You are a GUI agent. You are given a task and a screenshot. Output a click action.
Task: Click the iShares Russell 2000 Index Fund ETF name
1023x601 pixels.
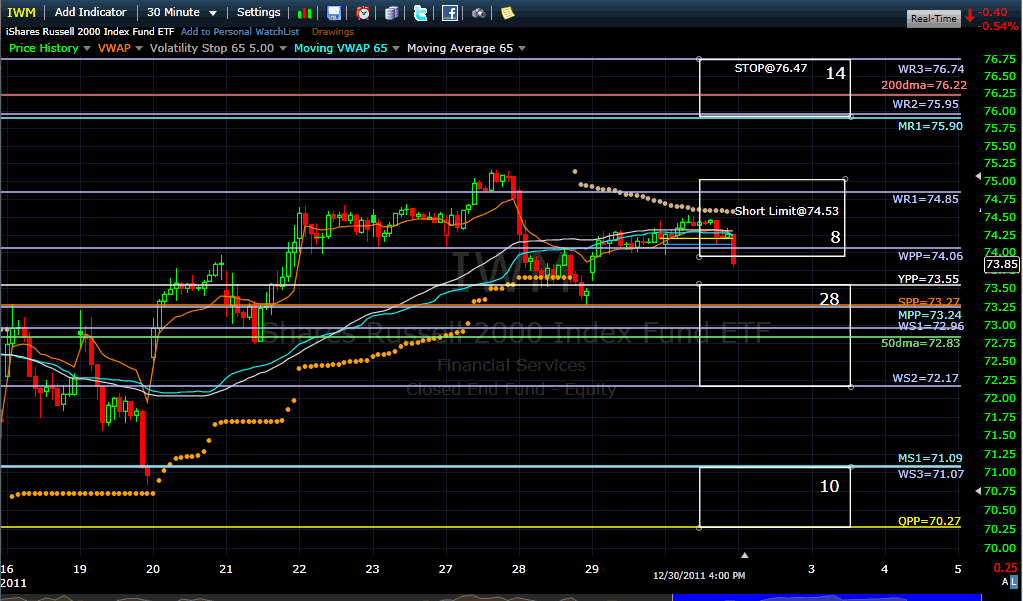[90, 31]
